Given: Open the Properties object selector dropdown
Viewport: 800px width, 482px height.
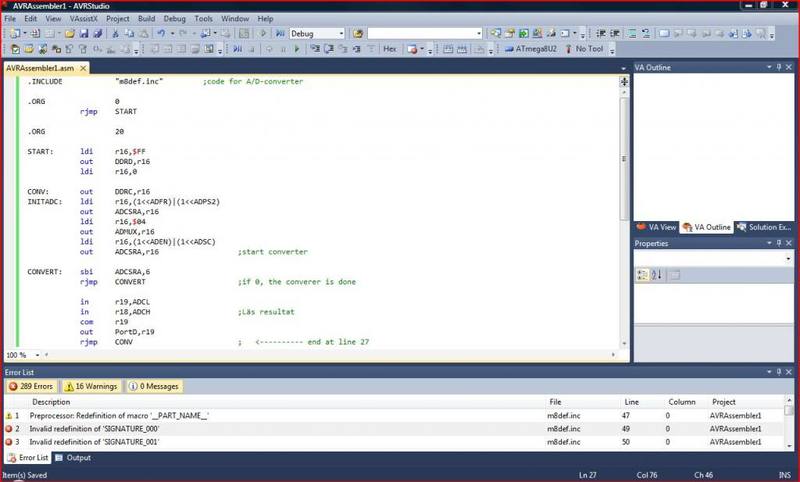Looking at the screenshot, I should coord(788,259).
